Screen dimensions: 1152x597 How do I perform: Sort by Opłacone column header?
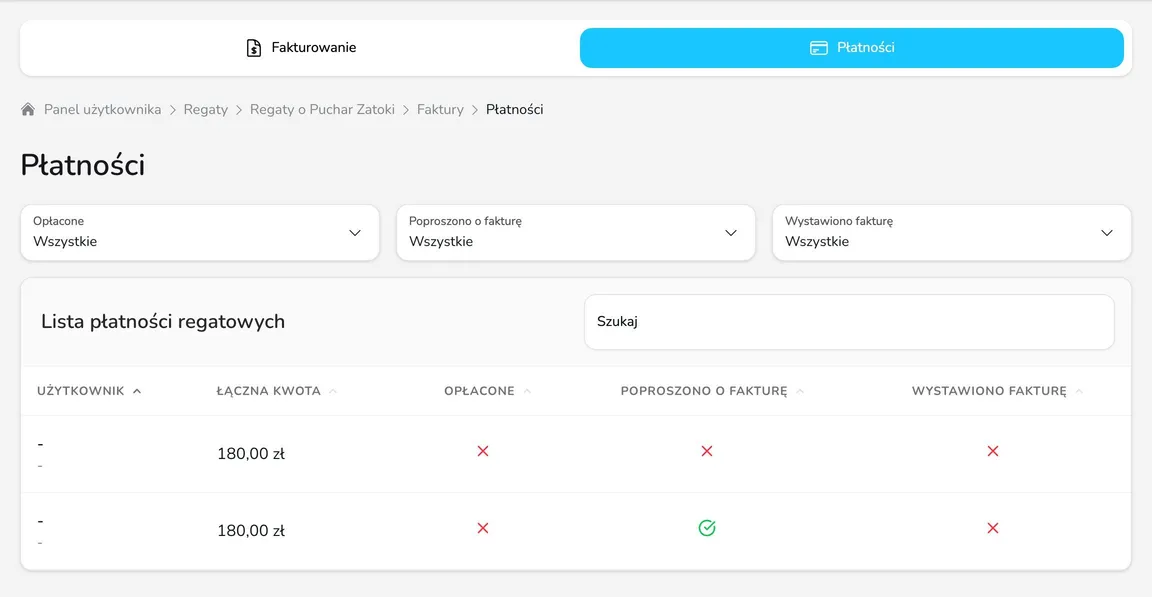[487, 391]
